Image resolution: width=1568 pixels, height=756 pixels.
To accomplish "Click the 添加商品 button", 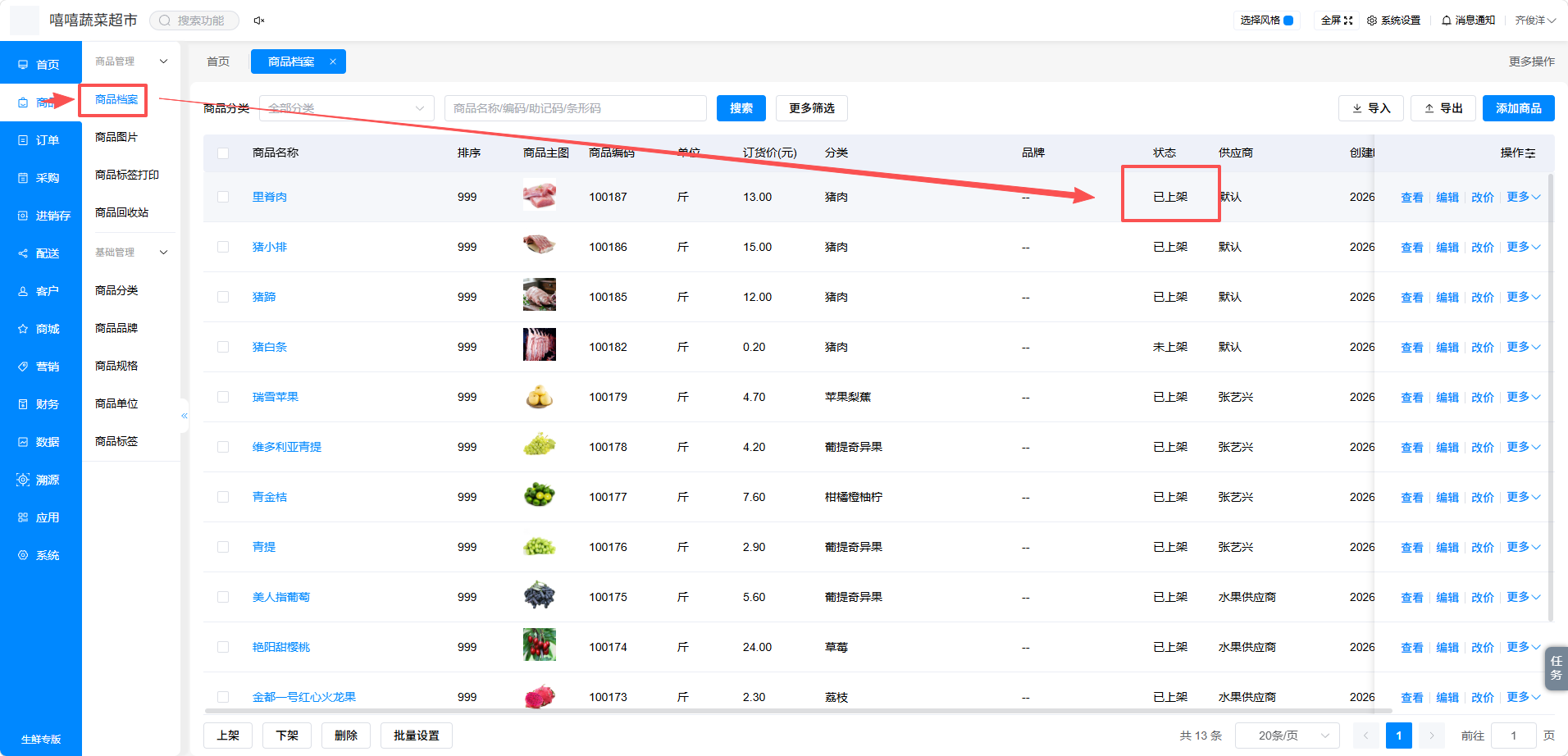I will tap(1519, 108).
